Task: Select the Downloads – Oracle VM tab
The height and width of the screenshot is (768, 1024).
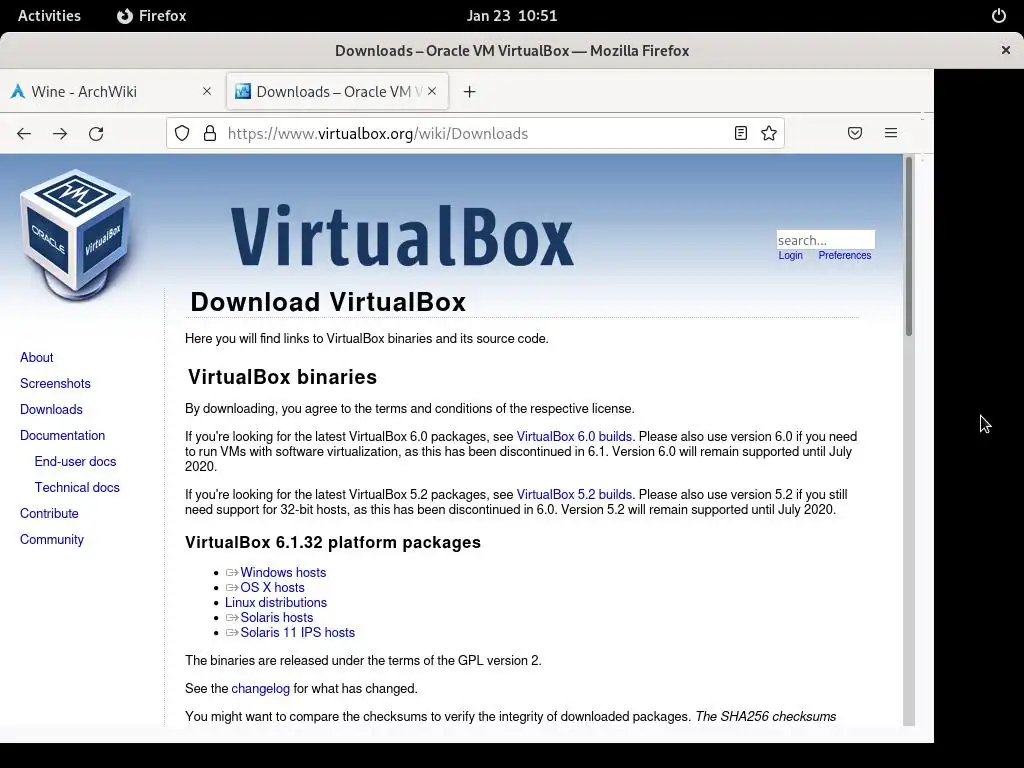Action: point(338,91)
